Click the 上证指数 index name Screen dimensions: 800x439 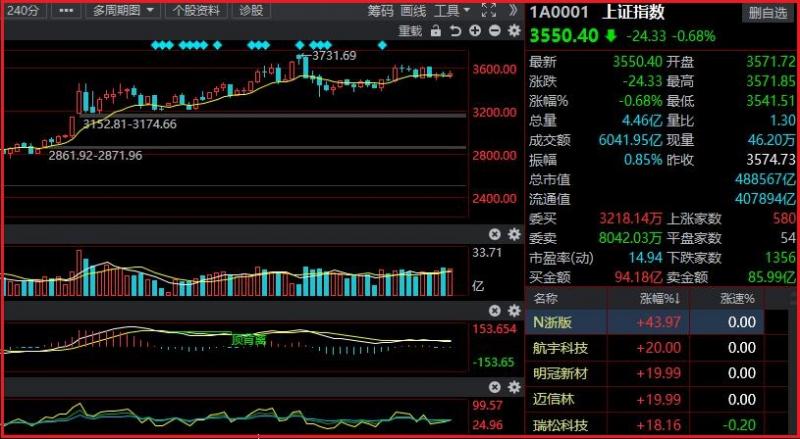634,12
